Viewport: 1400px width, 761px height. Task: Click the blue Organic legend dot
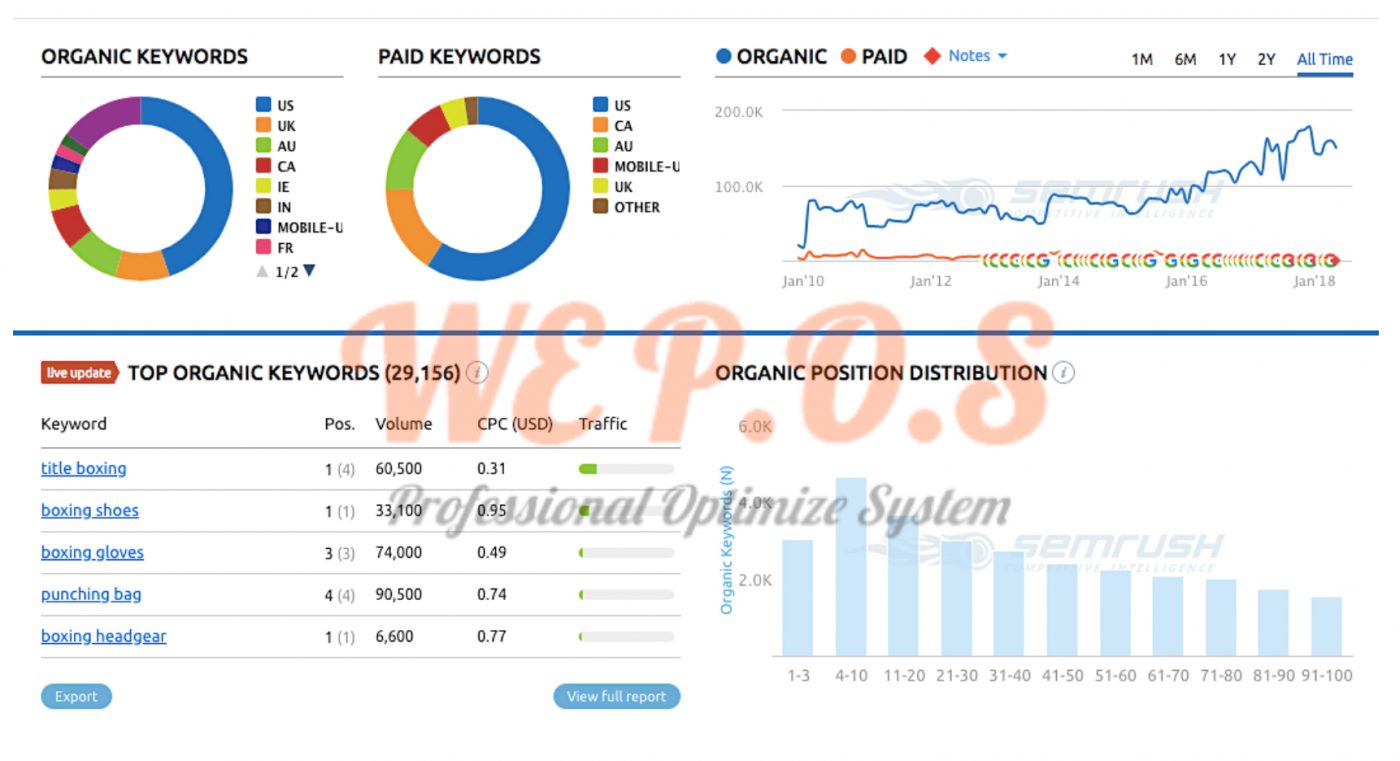(724, 57)
